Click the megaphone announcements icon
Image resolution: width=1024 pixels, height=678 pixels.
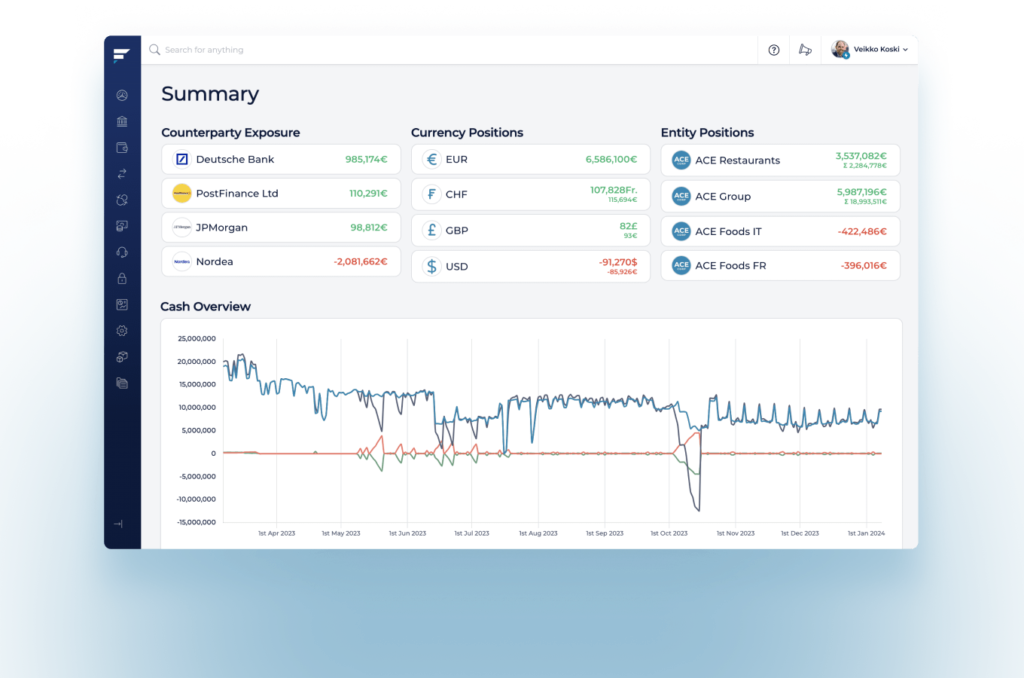tap(805, 49)
